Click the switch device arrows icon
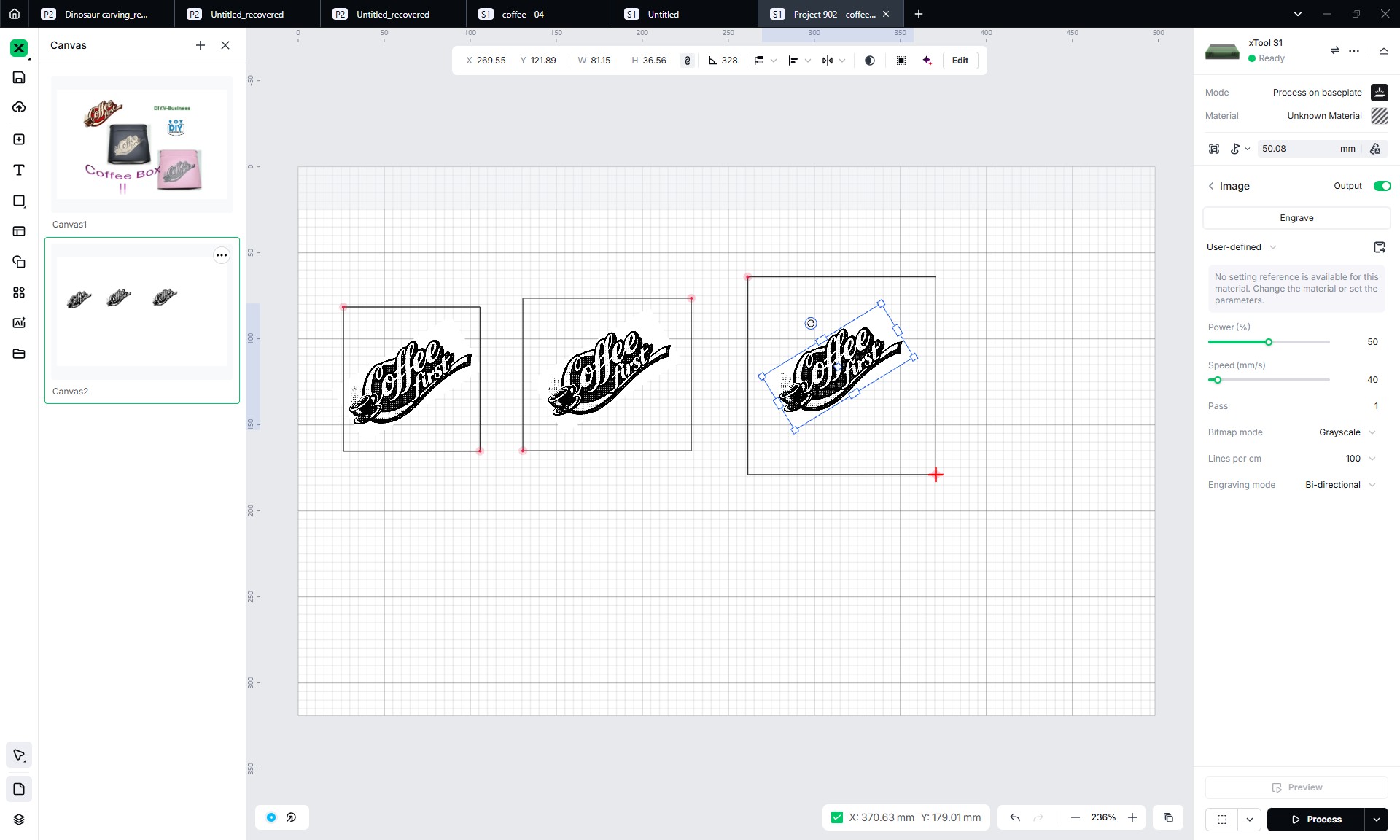The width and height of the screenshot is (1400, 840). 1335,50
